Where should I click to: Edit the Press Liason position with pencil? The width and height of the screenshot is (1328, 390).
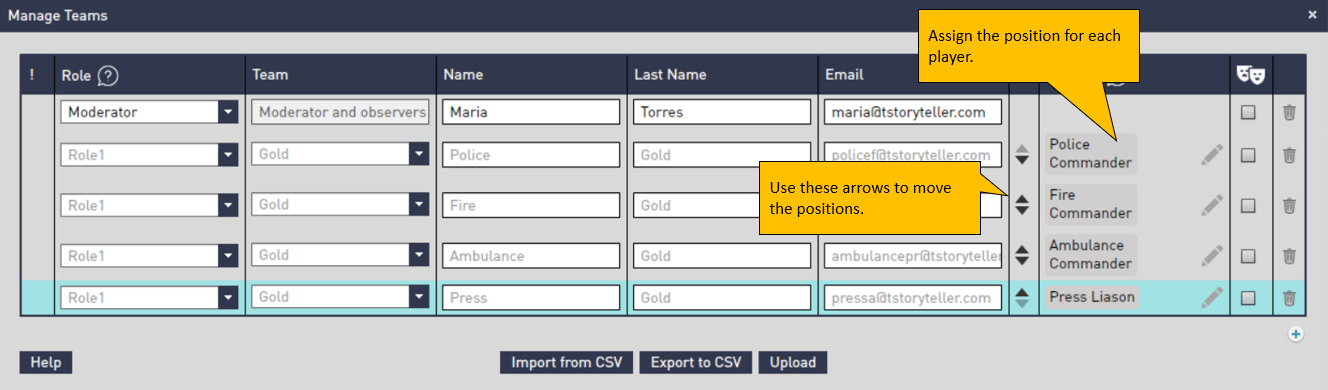pyautogui.click(x=1212, y=297)
